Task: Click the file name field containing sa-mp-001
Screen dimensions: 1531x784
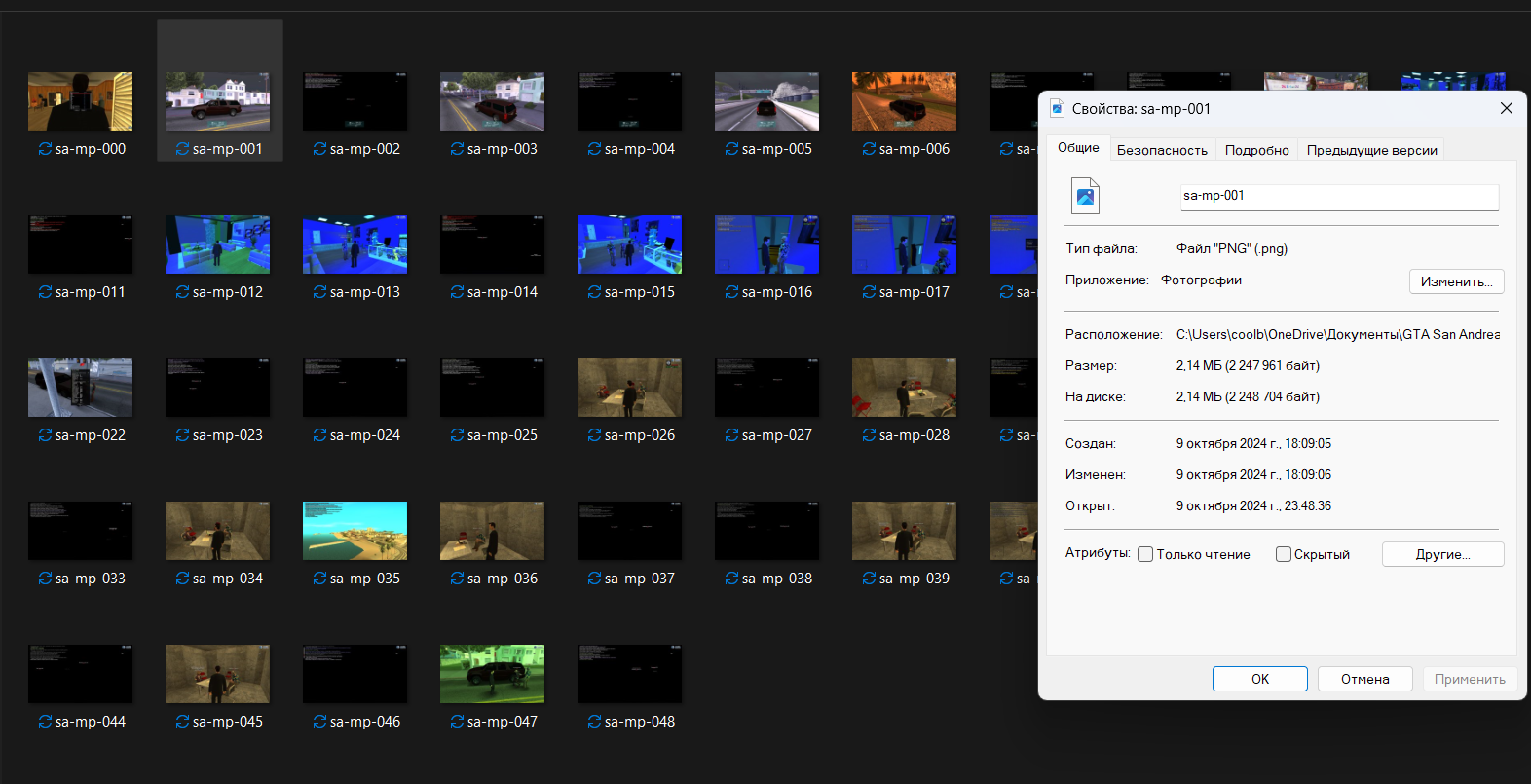Action: [x=1338, y=197]
